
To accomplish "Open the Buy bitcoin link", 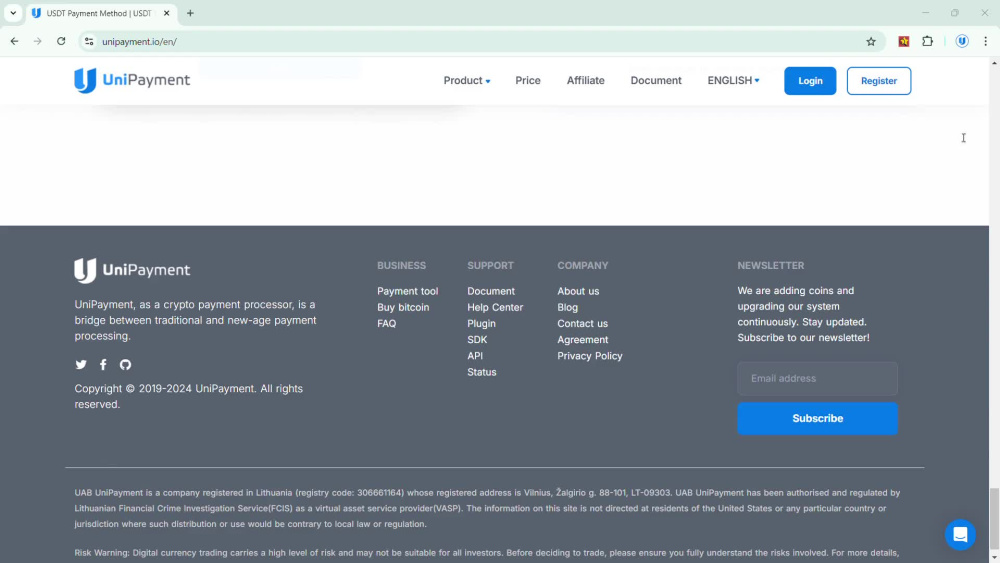I will tap(403, 307).
